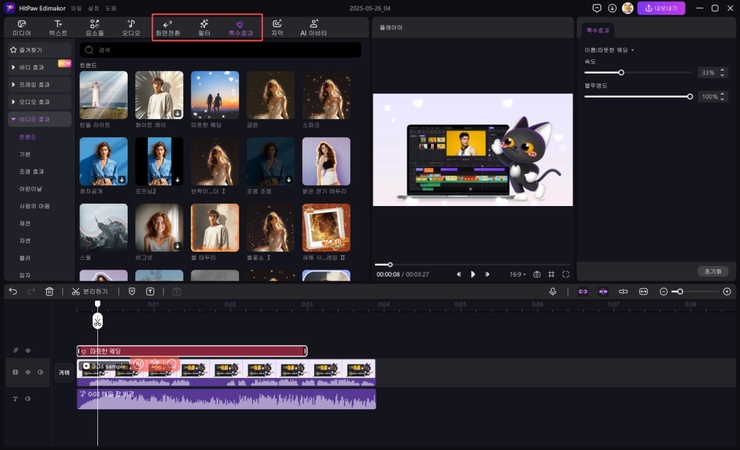Toggle the eye icon on the effect track
The image size is (740, 450).
click(28, 350)
